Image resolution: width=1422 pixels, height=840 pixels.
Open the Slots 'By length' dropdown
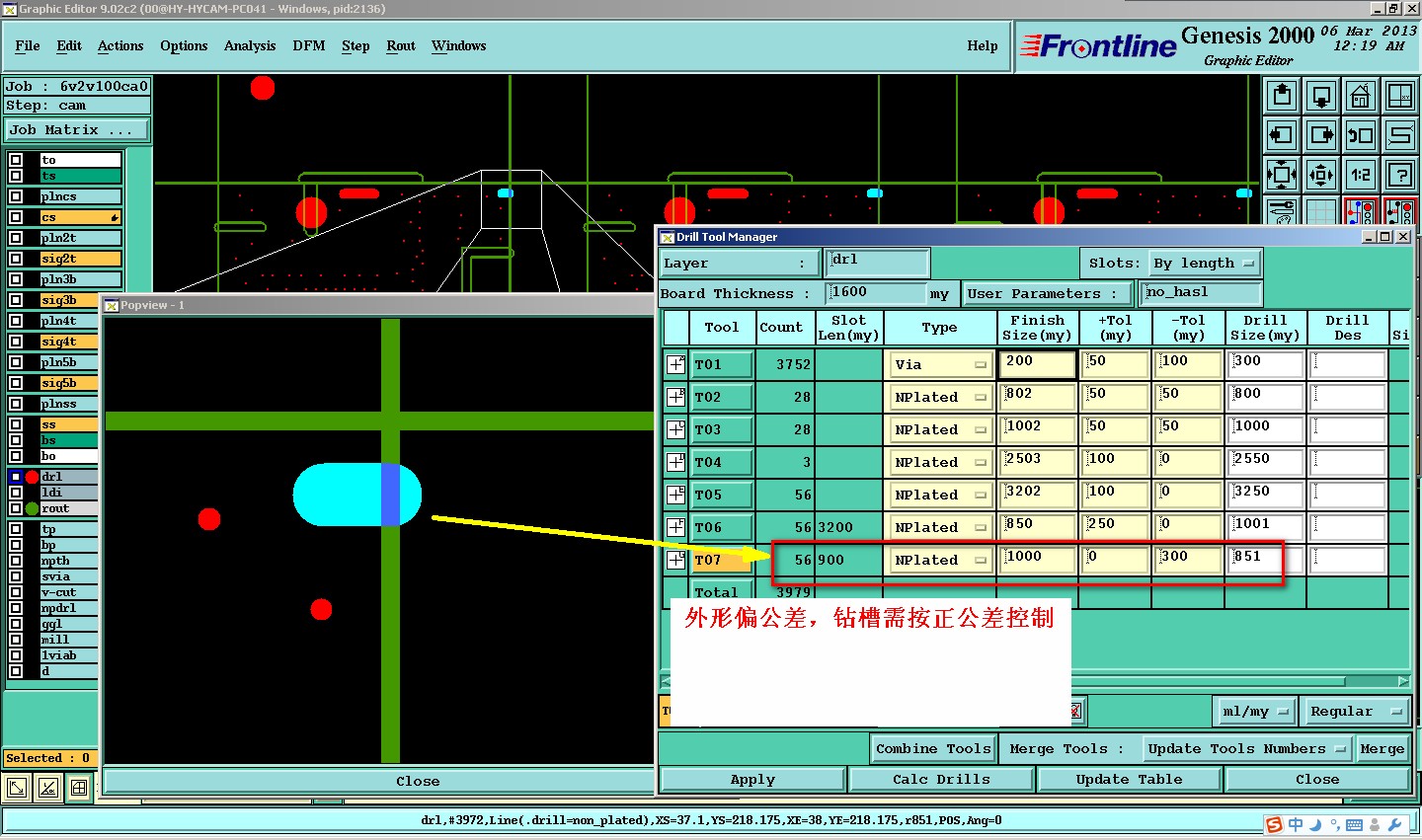click(x=1205, y=264)
